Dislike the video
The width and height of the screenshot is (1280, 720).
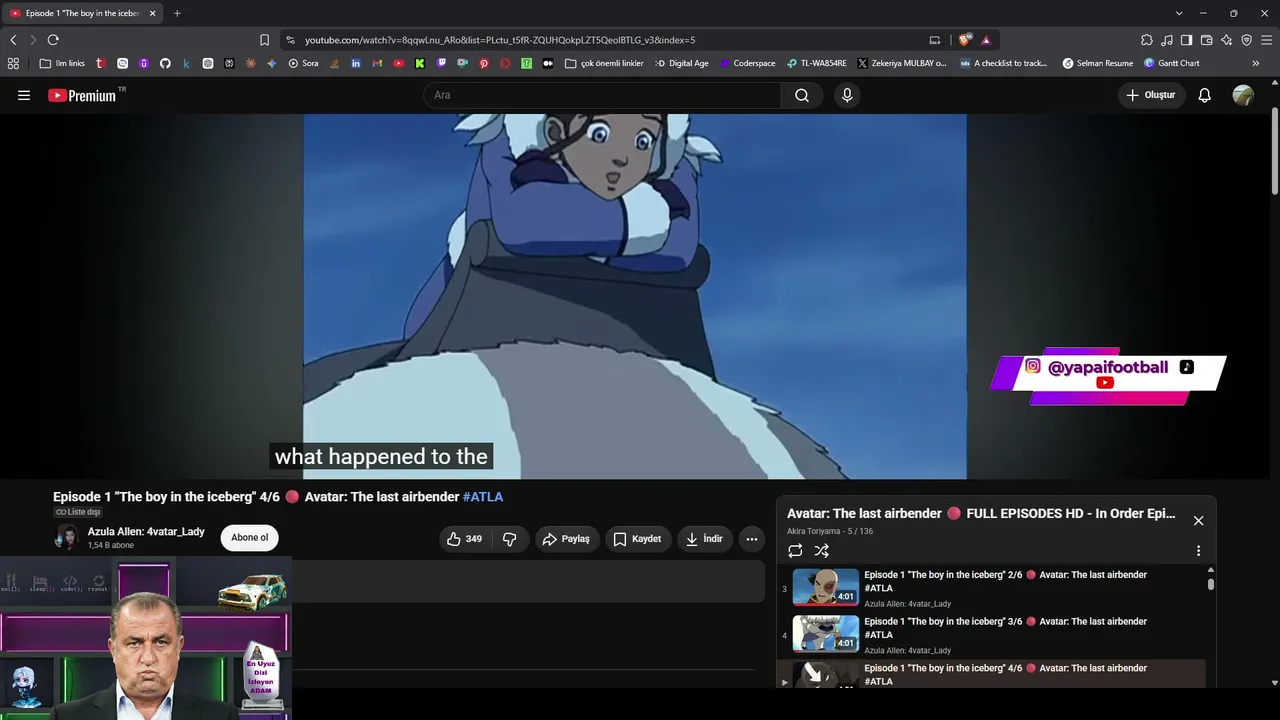(510, 539)
